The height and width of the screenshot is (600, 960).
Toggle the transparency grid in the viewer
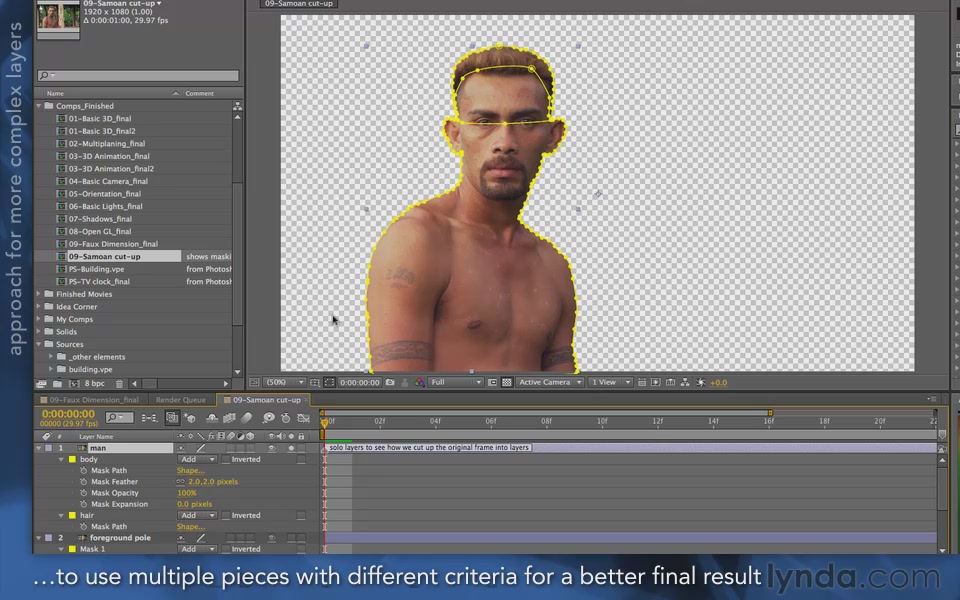pos(507,383)
